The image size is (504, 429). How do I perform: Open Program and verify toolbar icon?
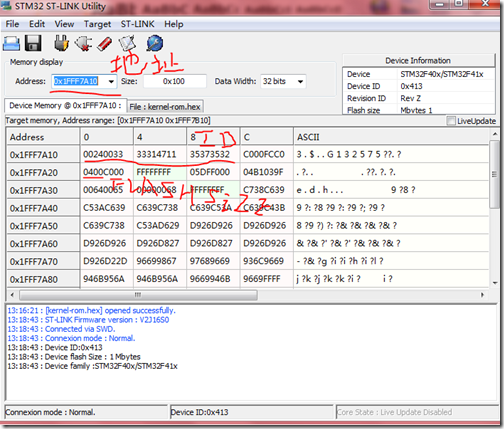(x=127, y=44)
